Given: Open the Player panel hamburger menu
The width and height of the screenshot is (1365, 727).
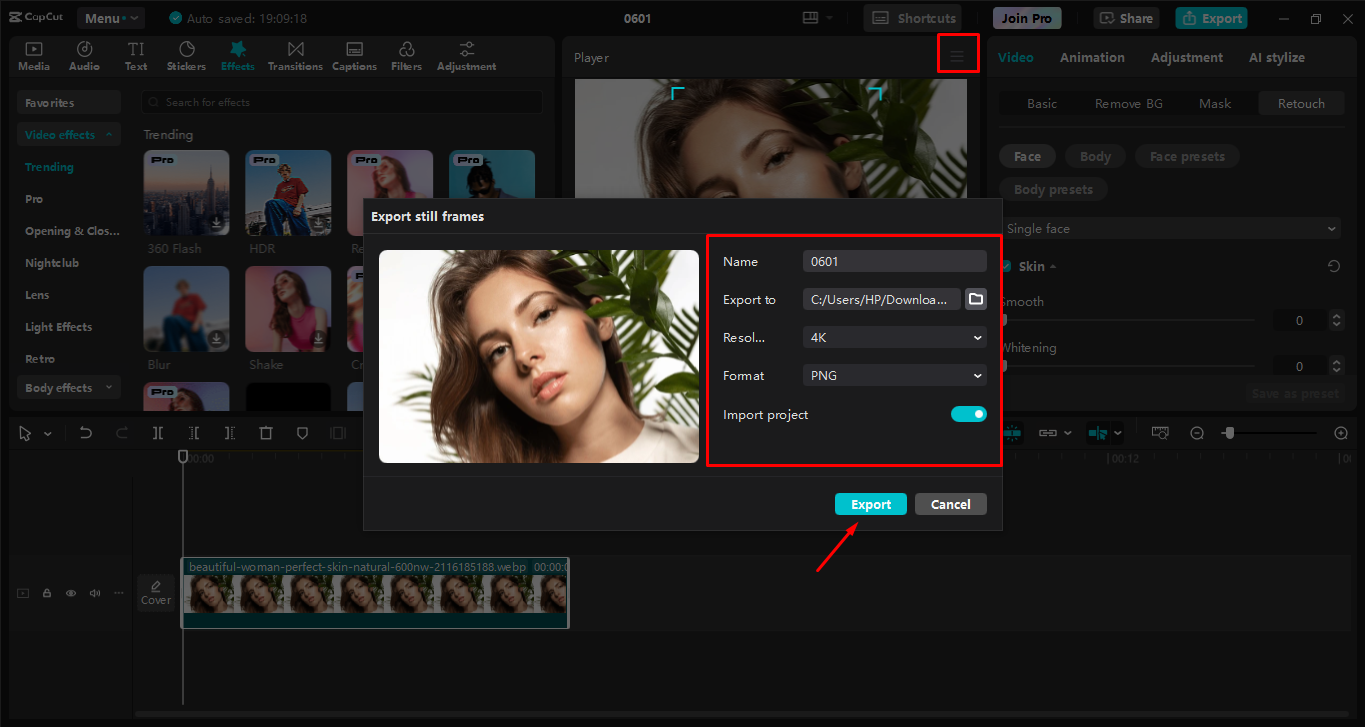Looking at the screenshot, I should (x=957, y=57).
